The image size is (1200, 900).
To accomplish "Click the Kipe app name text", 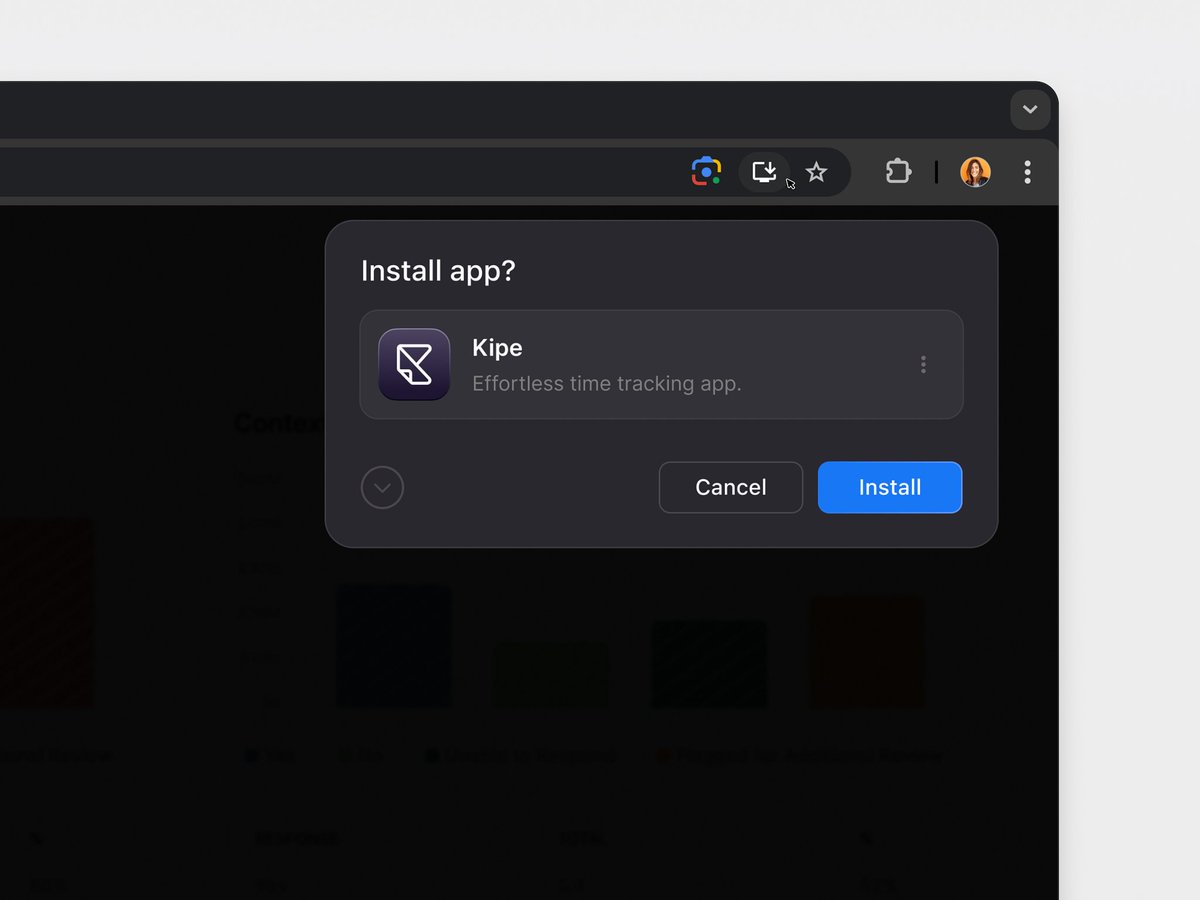I will [497, 348].
